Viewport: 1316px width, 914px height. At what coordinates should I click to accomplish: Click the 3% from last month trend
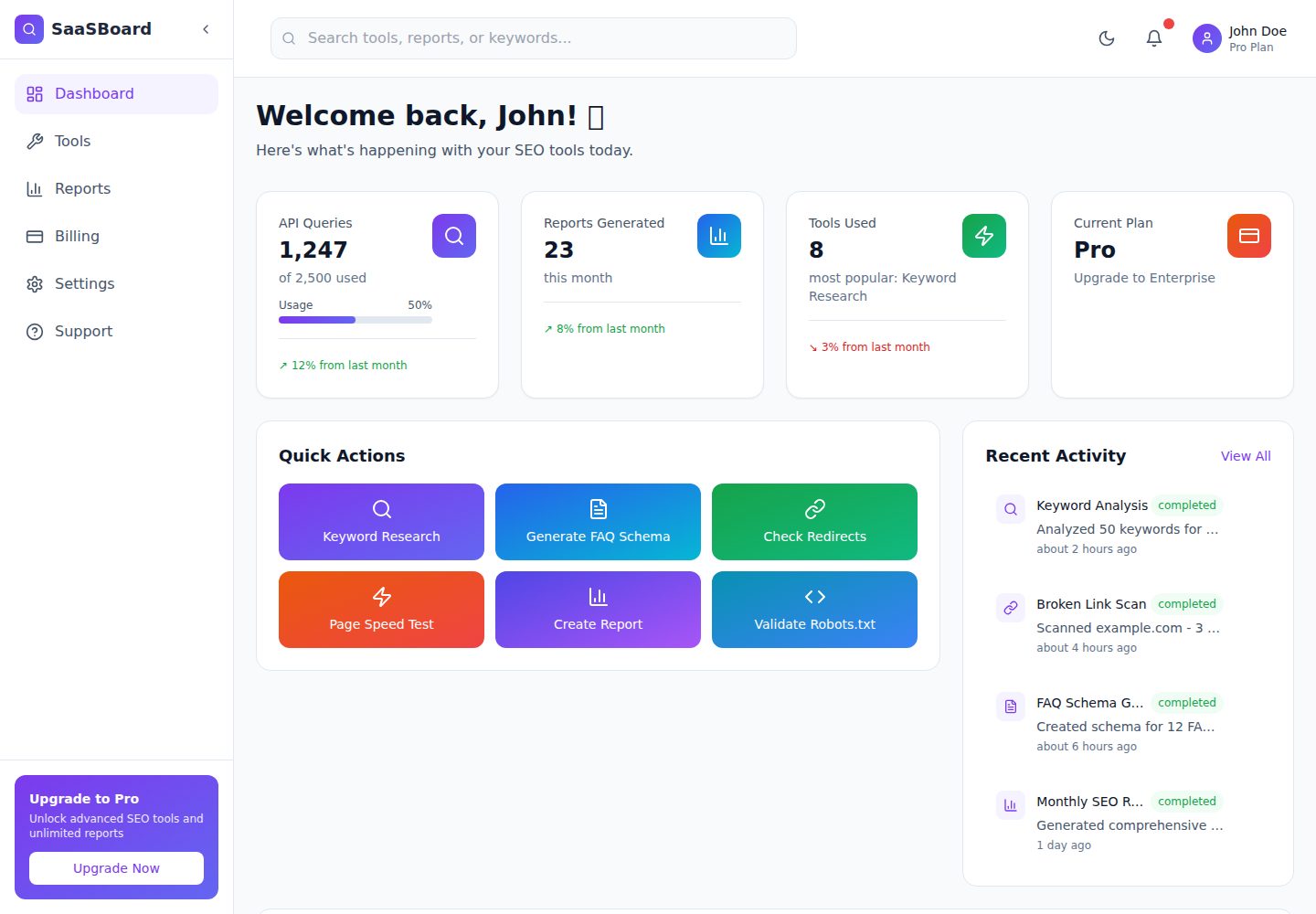869,347
